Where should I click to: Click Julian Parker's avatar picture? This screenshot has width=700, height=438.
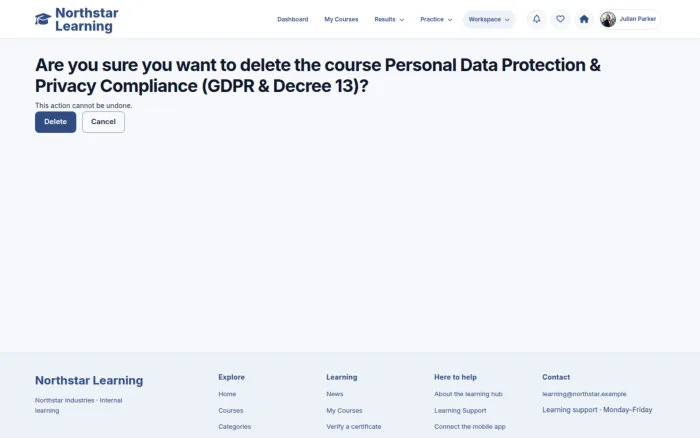click(x=608, y=19)
